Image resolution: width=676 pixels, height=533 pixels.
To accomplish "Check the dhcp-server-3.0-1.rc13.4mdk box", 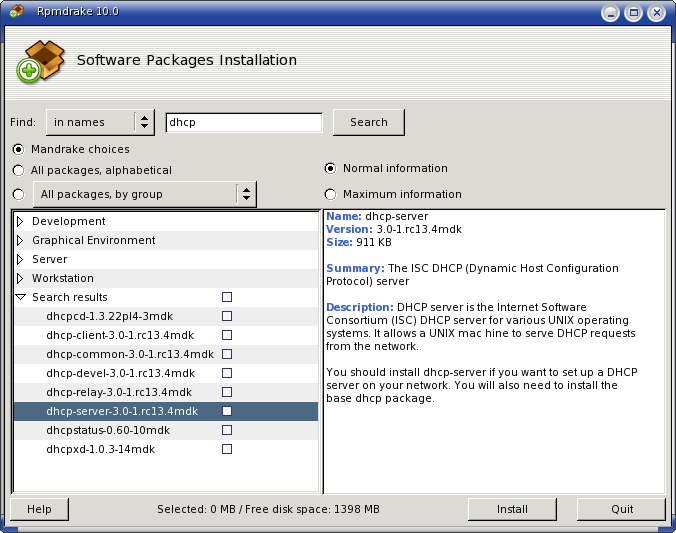I will tap(227, 411).
